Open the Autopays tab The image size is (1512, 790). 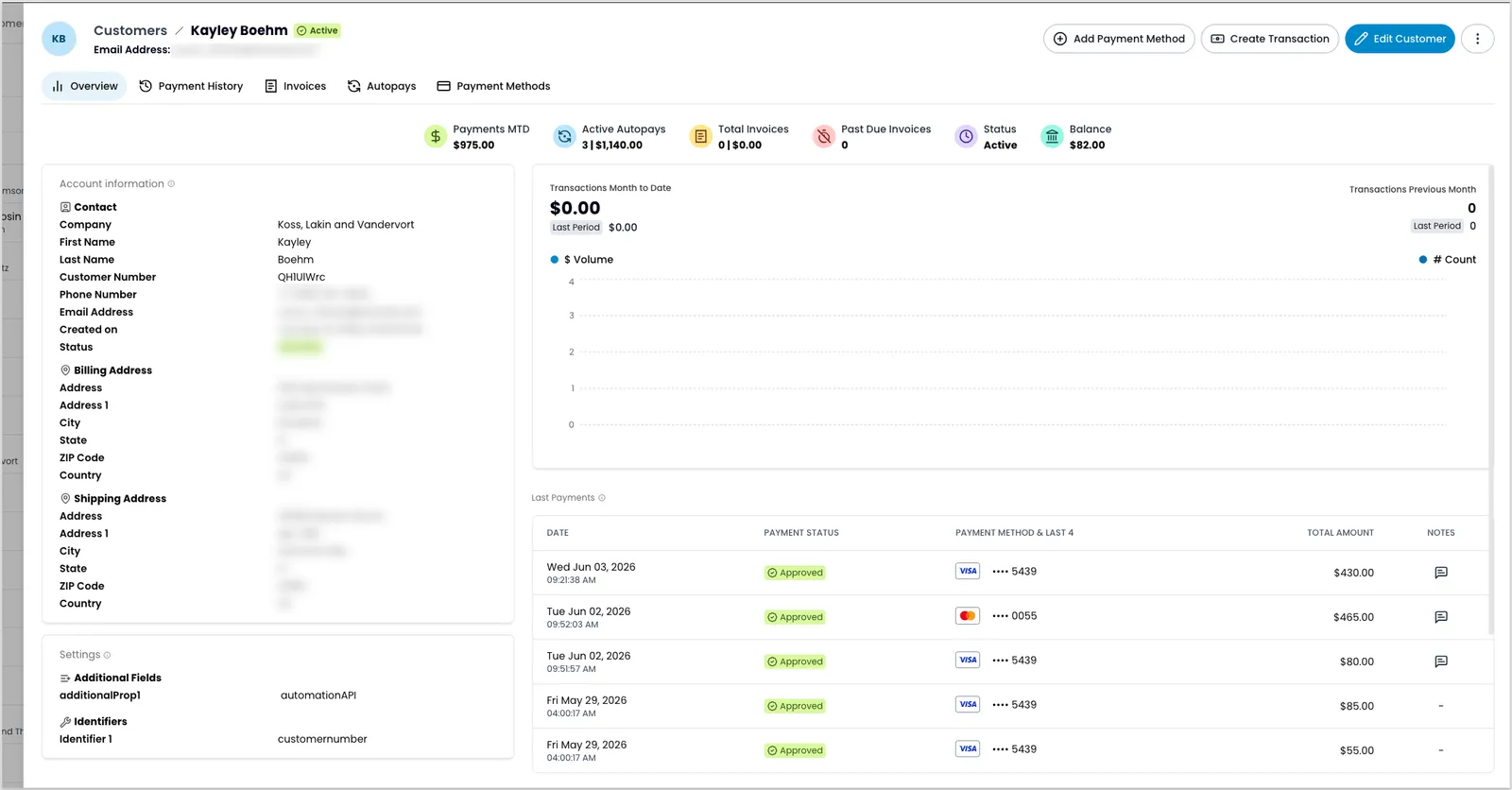coord(382,86)
